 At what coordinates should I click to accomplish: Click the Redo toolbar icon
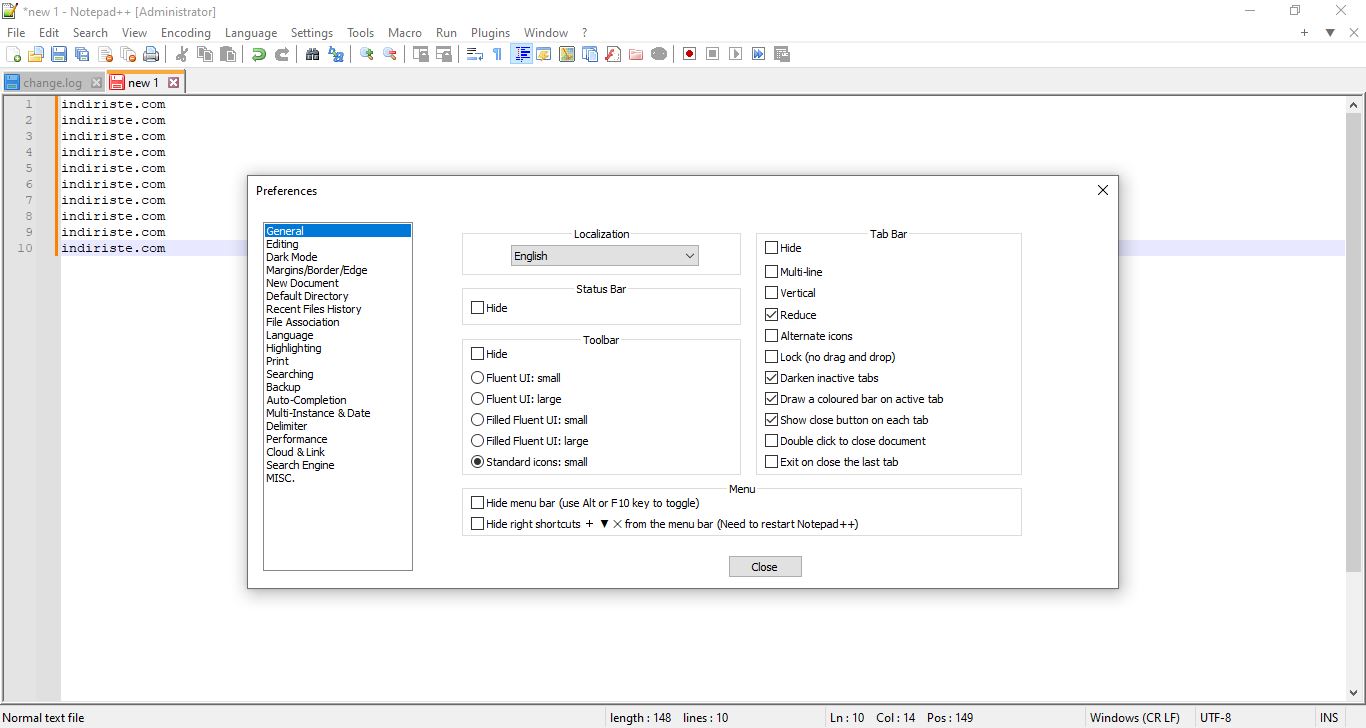[x=282, y=54]
